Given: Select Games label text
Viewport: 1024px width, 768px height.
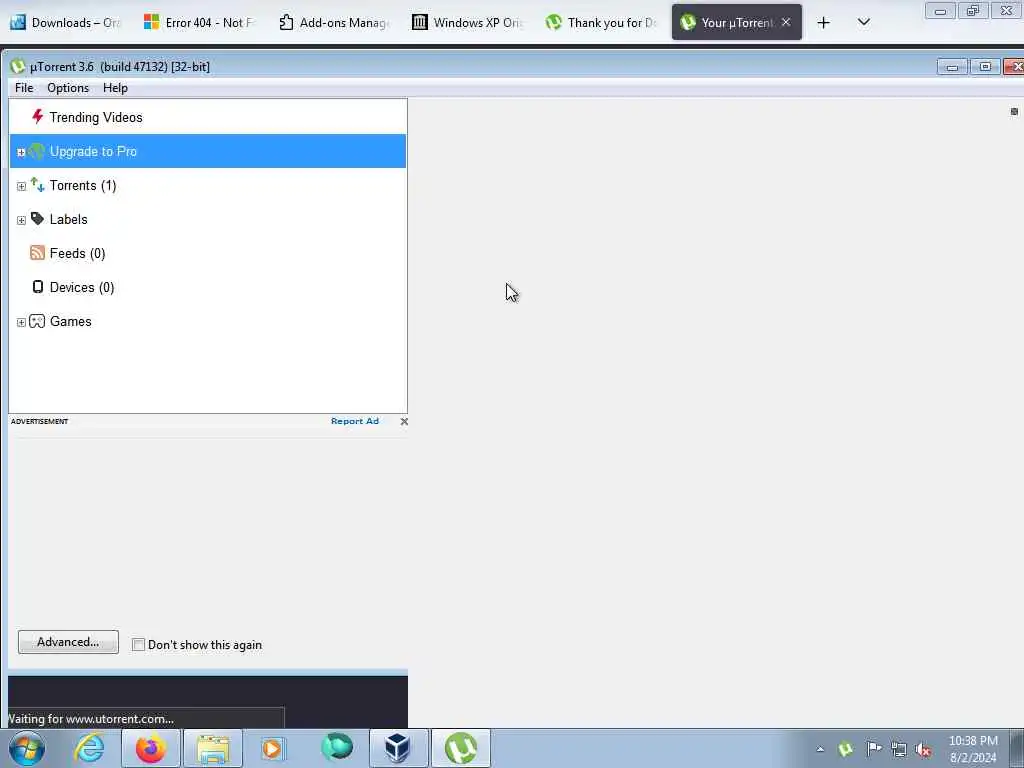Looking at the screenshot, I should [x=71, y=321].
